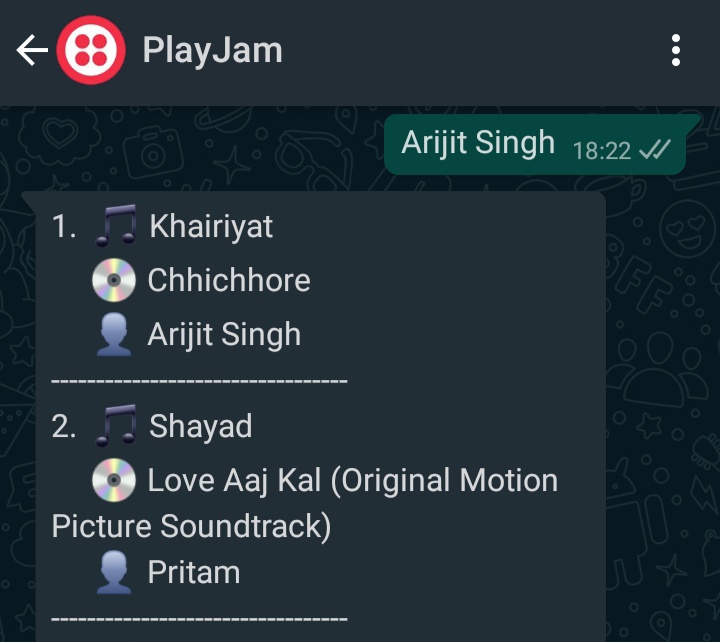Tap the Pritam artist name
Image resolution: width=720 pixels, height=642 pixels.
(x=194, y=572)
